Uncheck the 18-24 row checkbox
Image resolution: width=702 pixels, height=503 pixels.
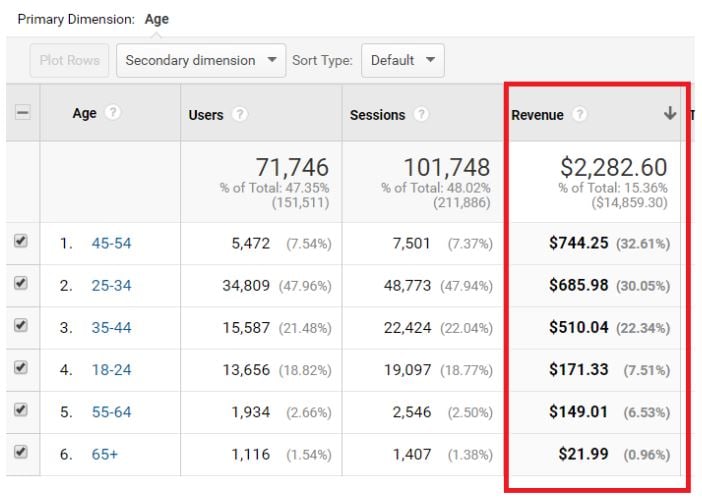[21, 367]
